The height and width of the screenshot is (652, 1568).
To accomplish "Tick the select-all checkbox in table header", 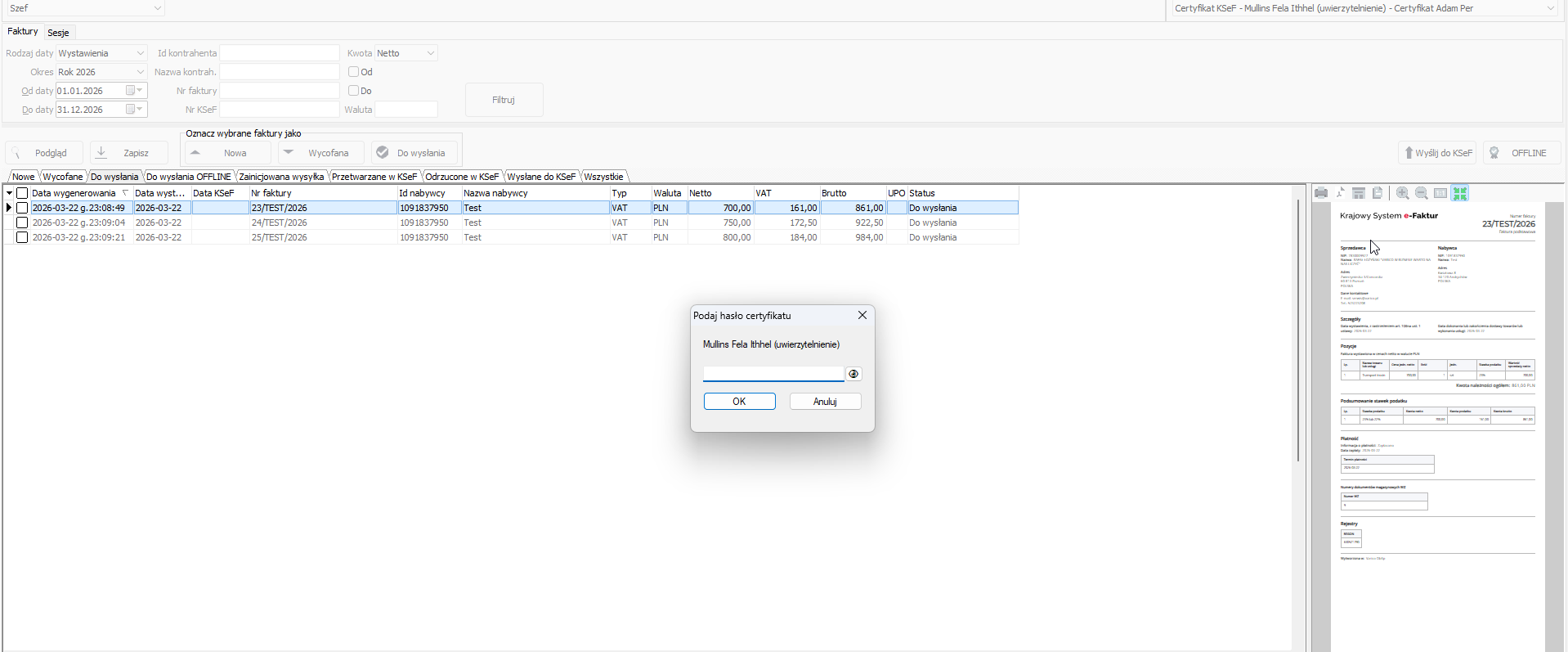I will click(22, 193).
